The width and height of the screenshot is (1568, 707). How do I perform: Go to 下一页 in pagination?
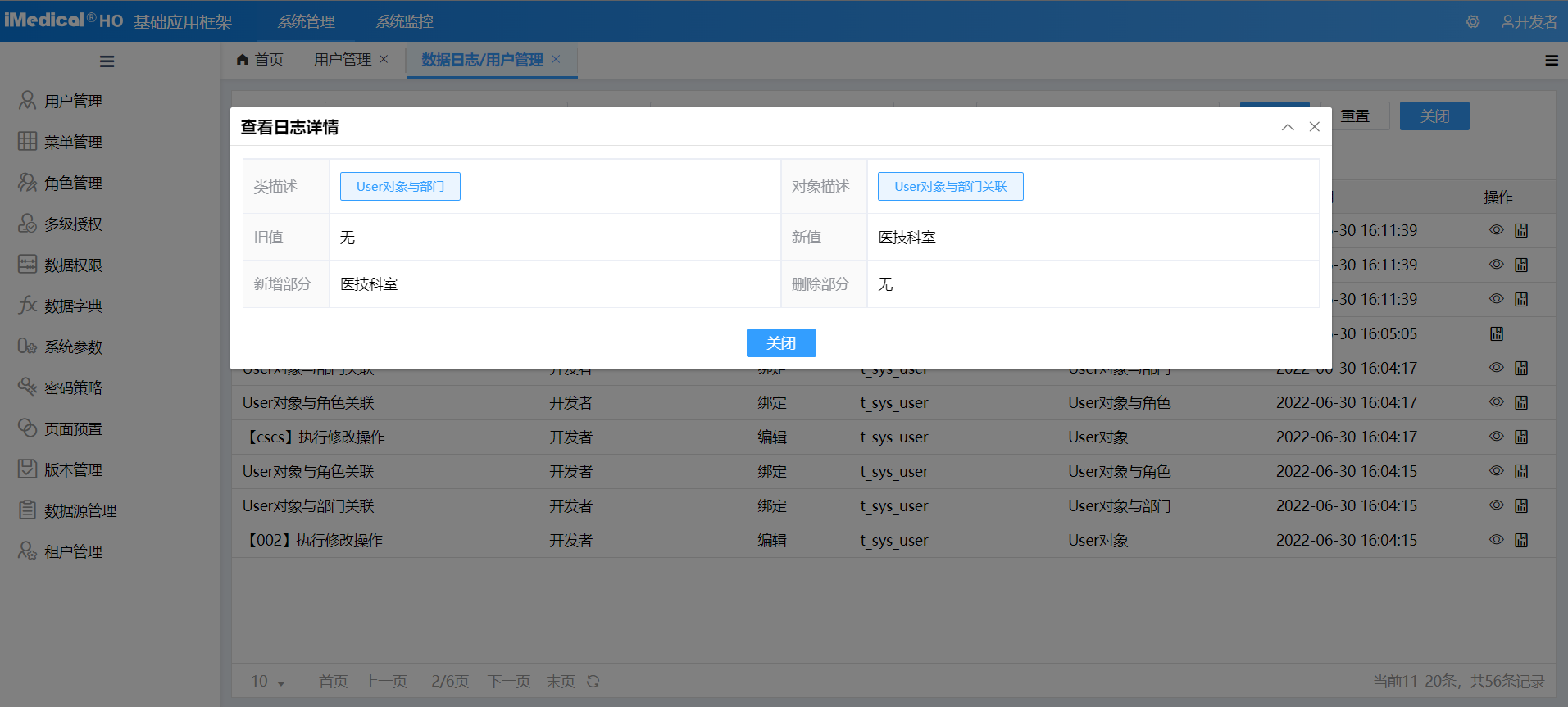(x=508, y=681)
